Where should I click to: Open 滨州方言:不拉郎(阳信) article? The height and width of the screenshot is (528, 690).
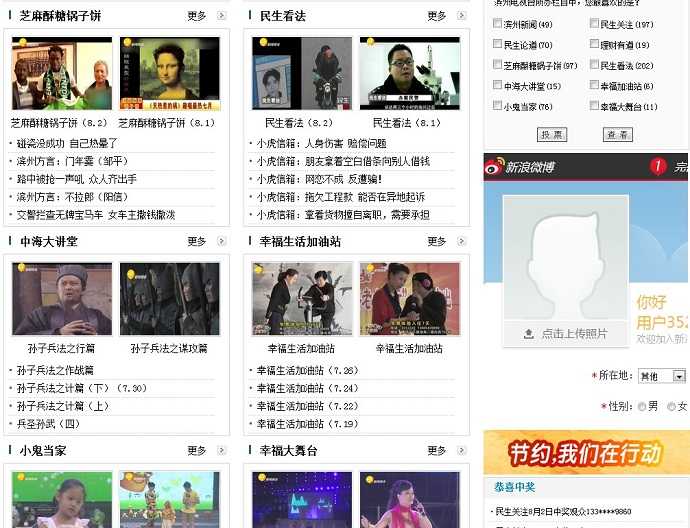click(72, 197)
